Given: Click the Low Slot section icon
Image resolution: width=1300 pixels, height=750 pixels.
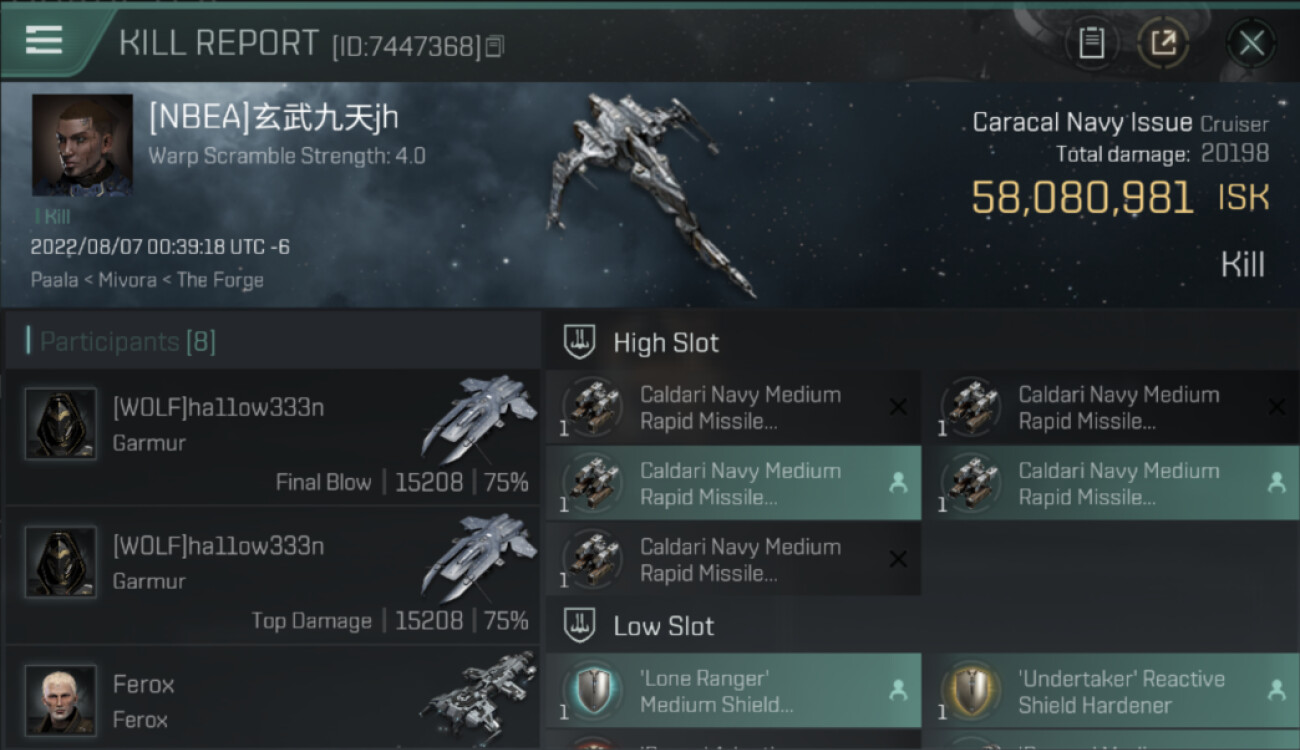Looking at the screenshot, I should click(x=580, y=626).
